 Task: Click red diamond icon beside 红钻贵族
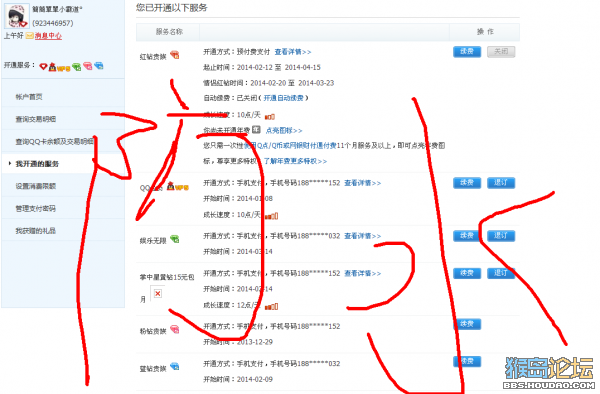tap(175, 55)
